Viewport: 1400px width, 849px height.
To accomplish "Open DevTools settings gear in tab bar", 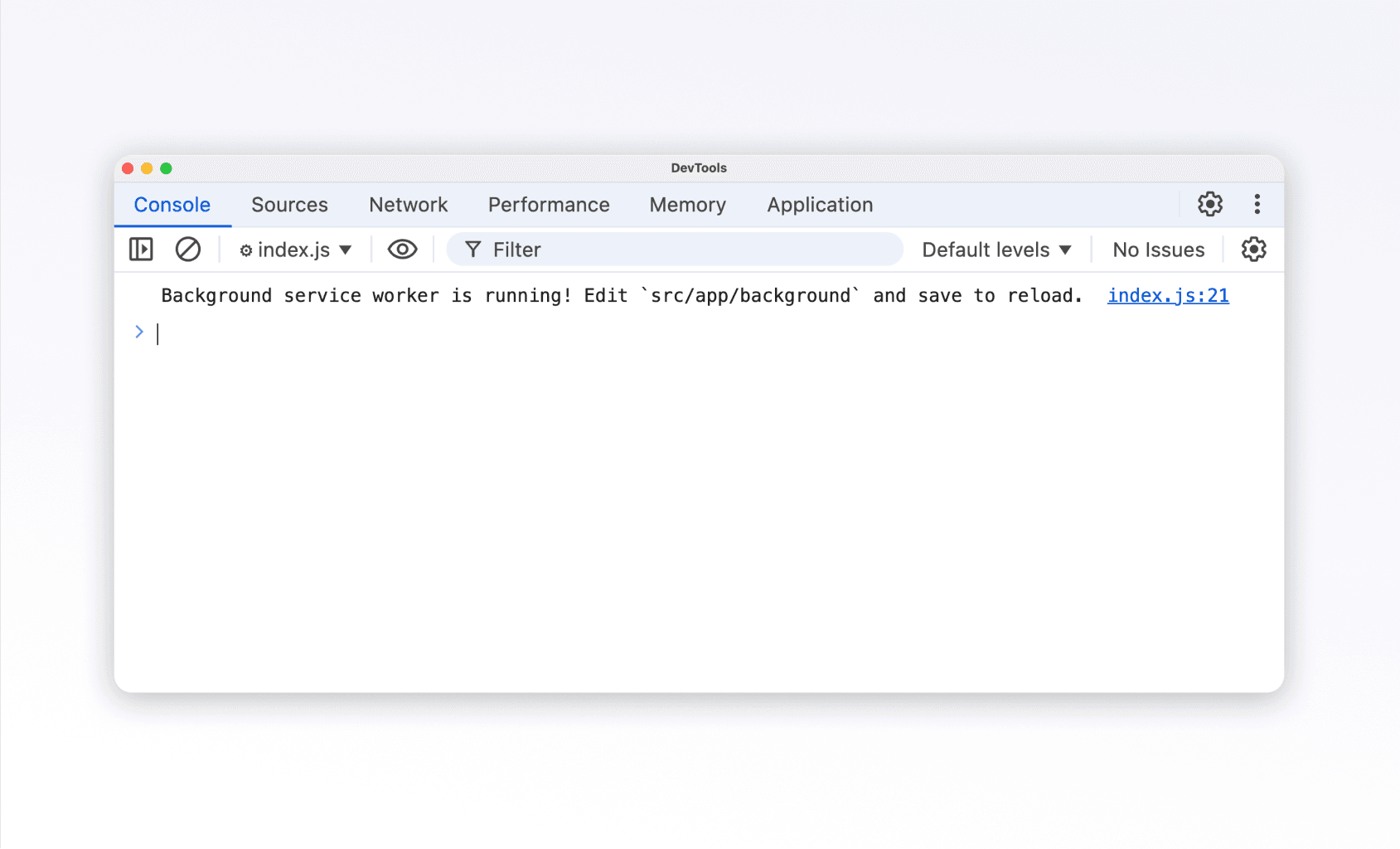I will tap(1209, 204).
